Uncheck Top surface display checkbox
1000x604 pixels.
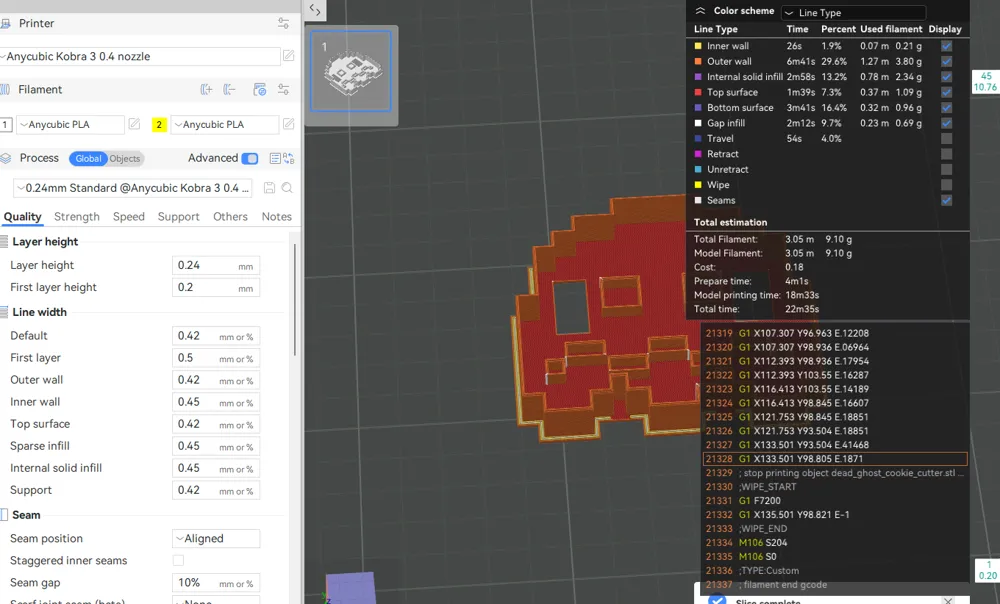(x=946, y=92)
